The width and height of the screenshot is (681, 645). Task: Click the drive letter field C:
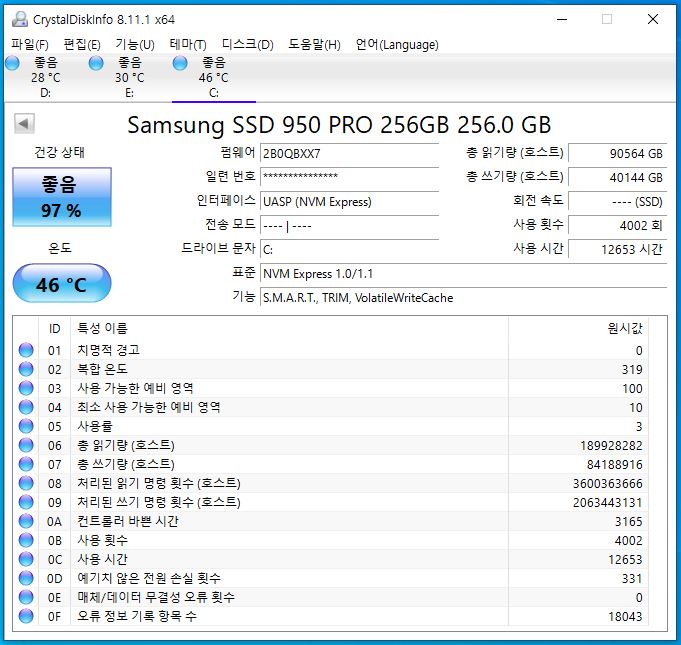349,249
